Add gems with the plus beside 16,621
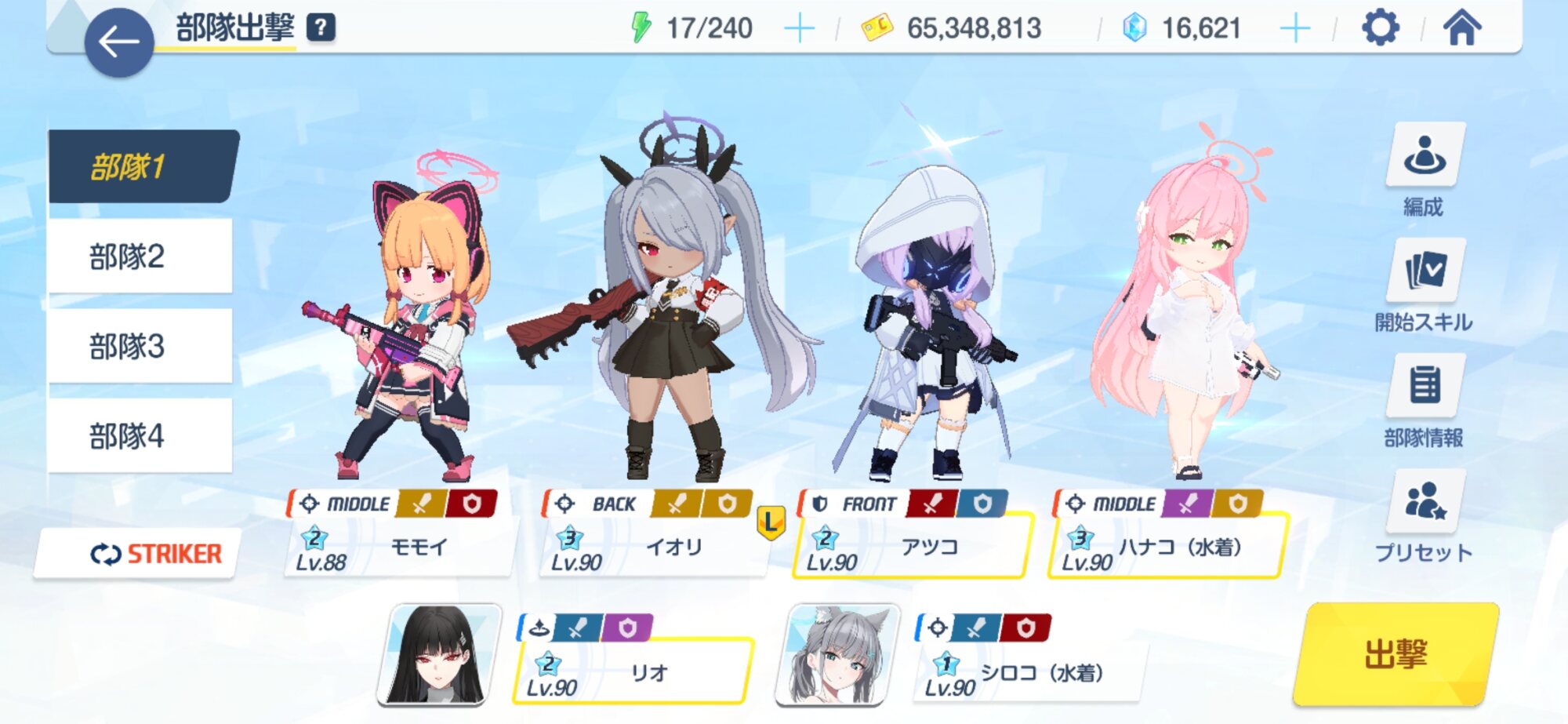This screenshot has width=1568, height=724. [1294, 29]
